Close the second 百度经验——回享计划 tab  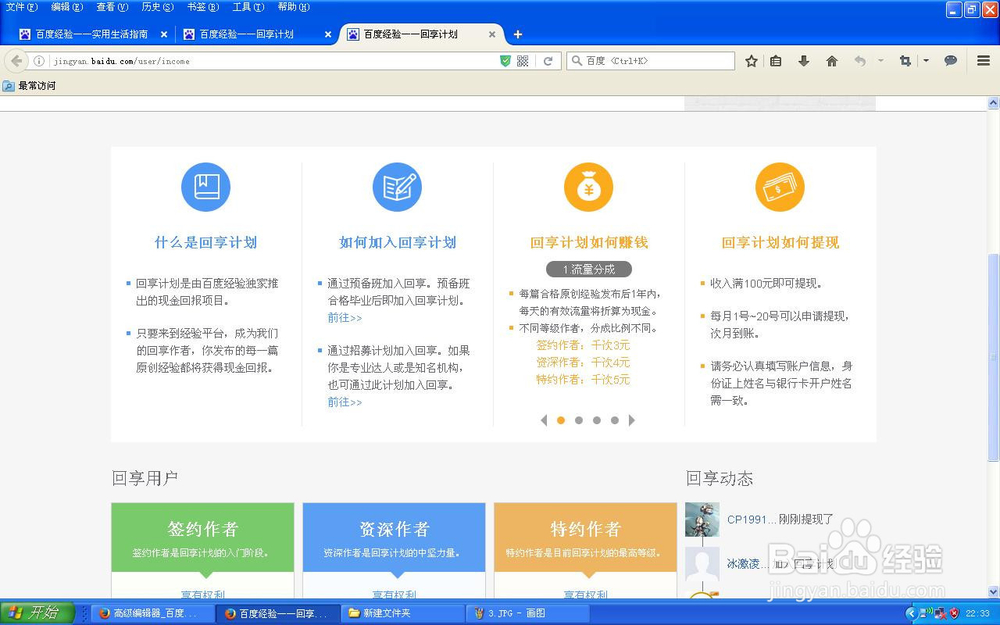coord(328,34)
